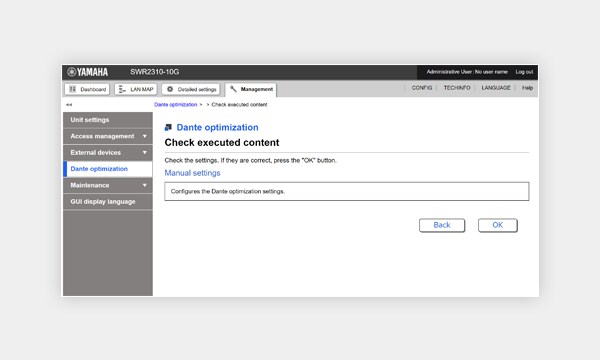Expand the Maintenance section
The height and width of the screenshot is (360, 600).
[108, 185]
